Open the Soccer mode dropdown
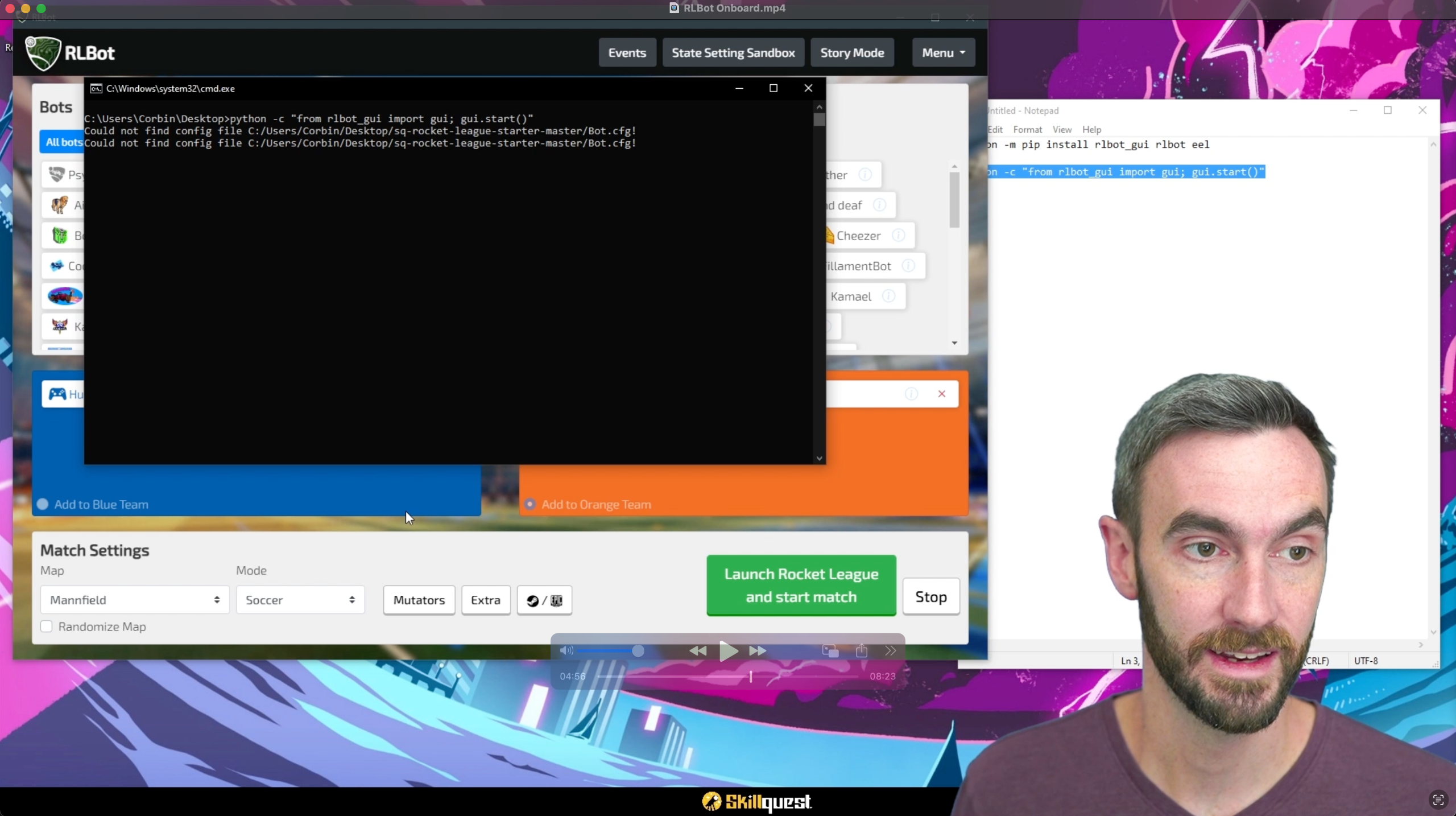Viewport: 1456px width, 816px height. coord(300,600)
